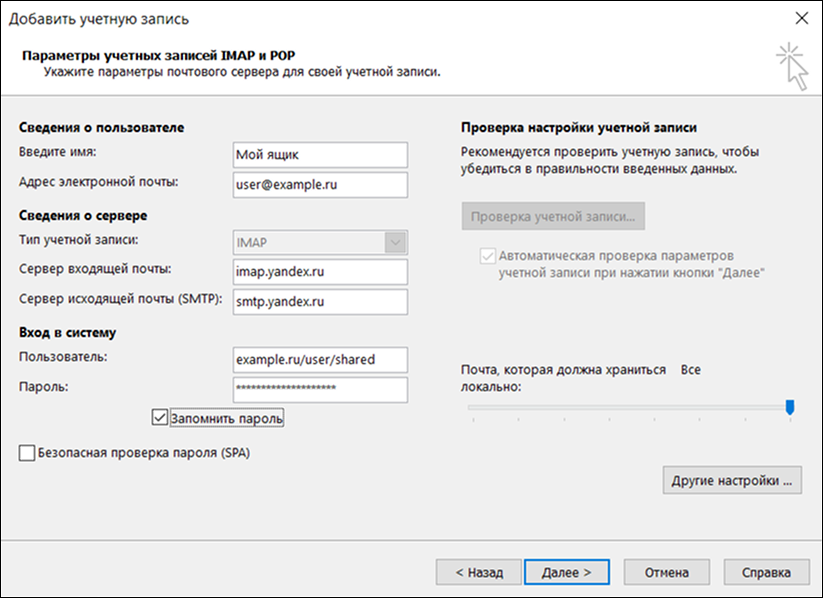The image size is (823, 598).
Task: Enable 'Безопасная проверка пароля (SPA)' checkbox
Action: 26,453
